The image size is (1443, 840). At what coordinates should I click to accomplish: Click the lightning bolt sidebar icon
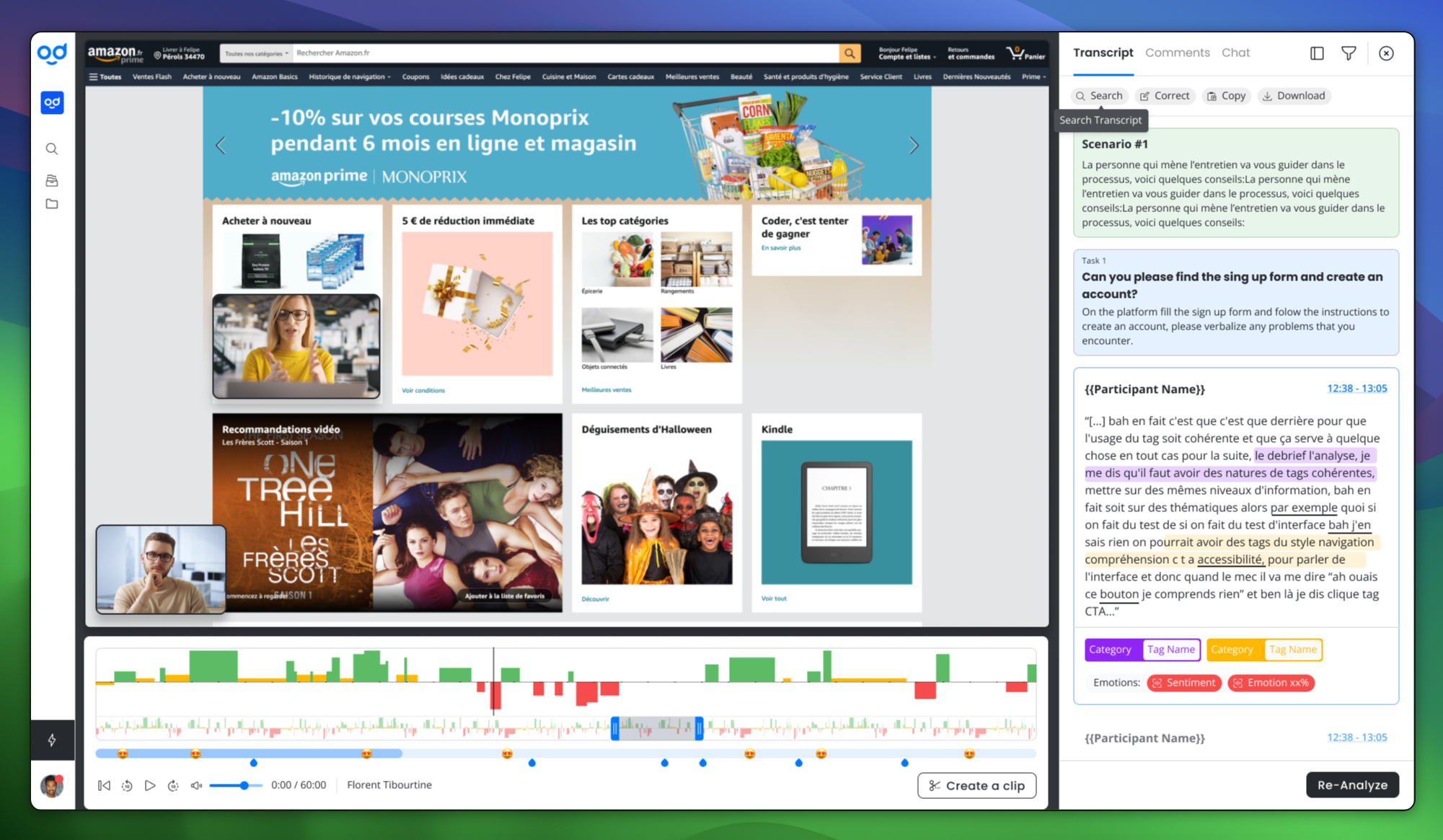(x=52, y=740)
